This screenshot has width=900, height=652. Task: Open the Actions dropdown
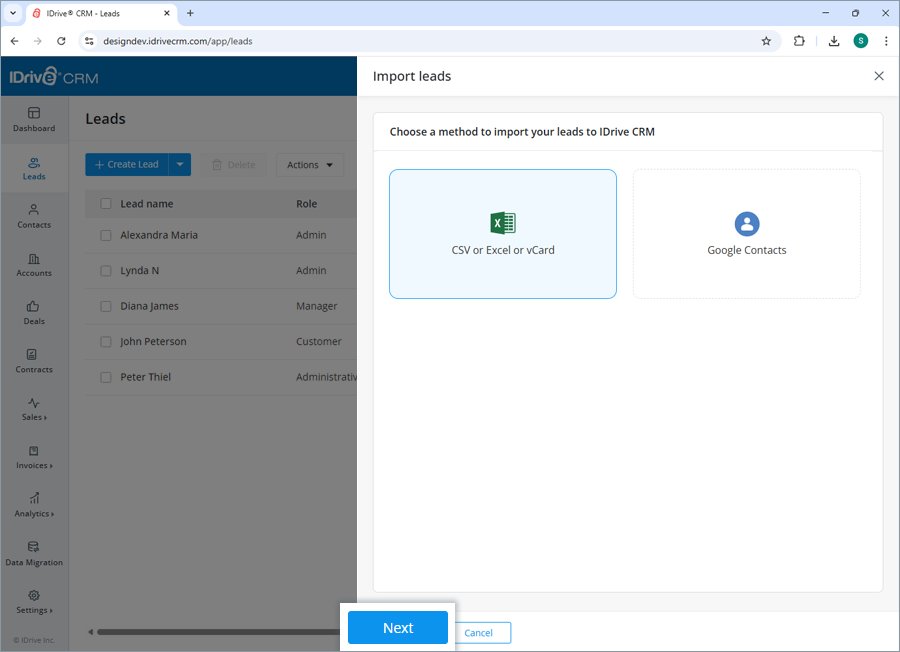point(310,164)
